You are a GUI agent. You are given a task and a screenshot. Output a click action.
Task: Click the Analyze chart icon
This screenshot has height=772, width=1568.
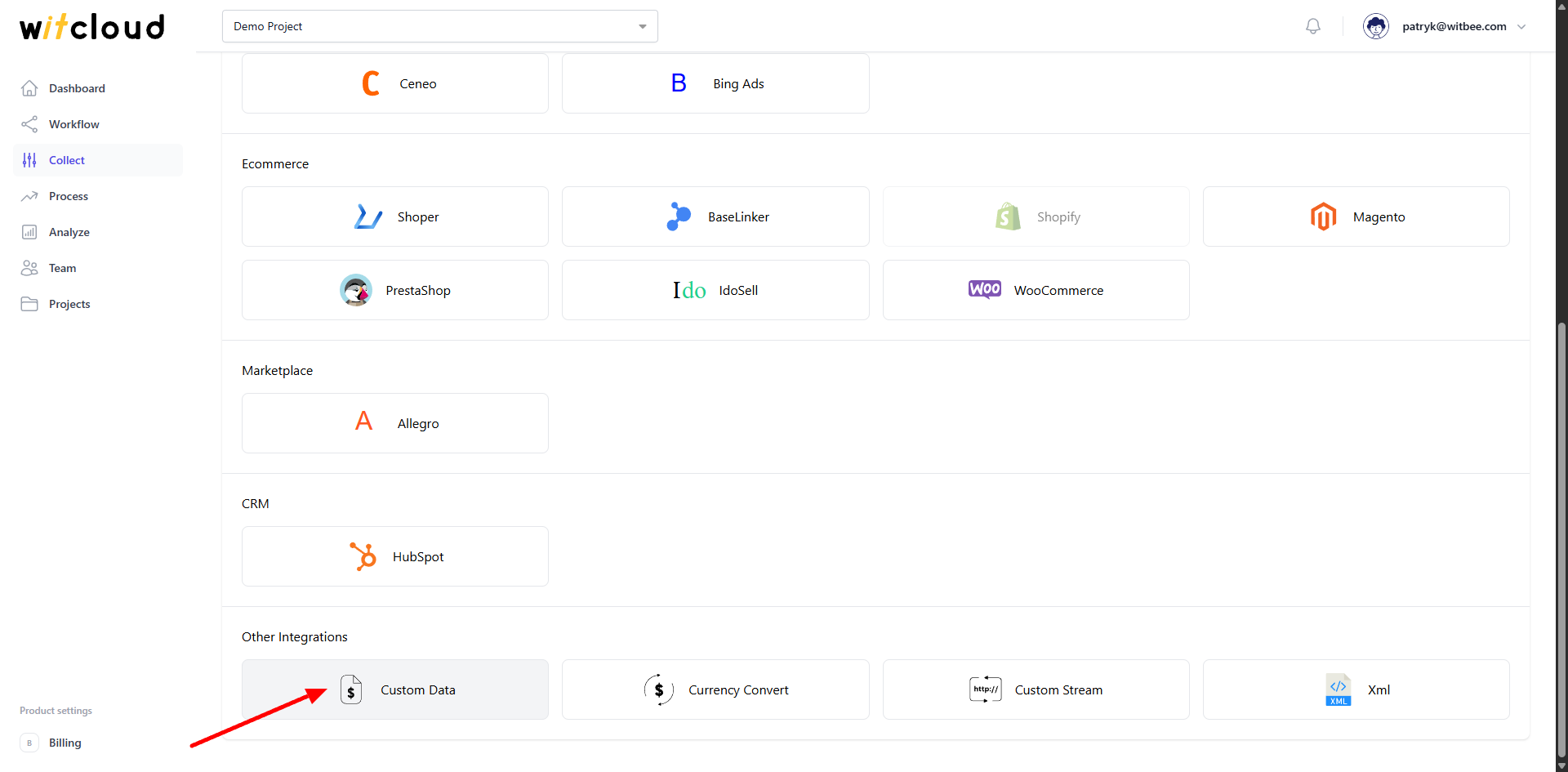(29, 232)
